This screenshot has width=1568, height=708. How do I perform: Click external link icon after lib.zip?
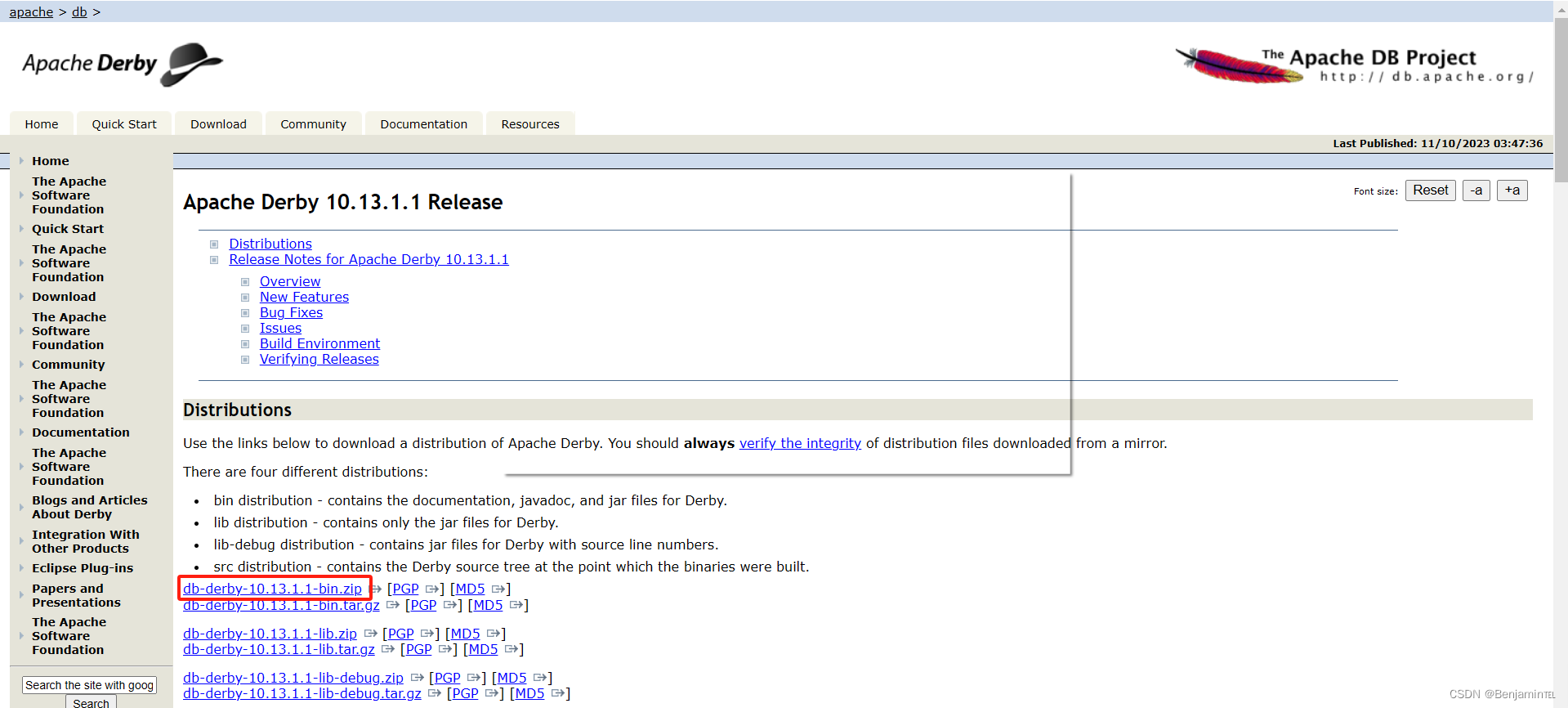pos(370,634)
